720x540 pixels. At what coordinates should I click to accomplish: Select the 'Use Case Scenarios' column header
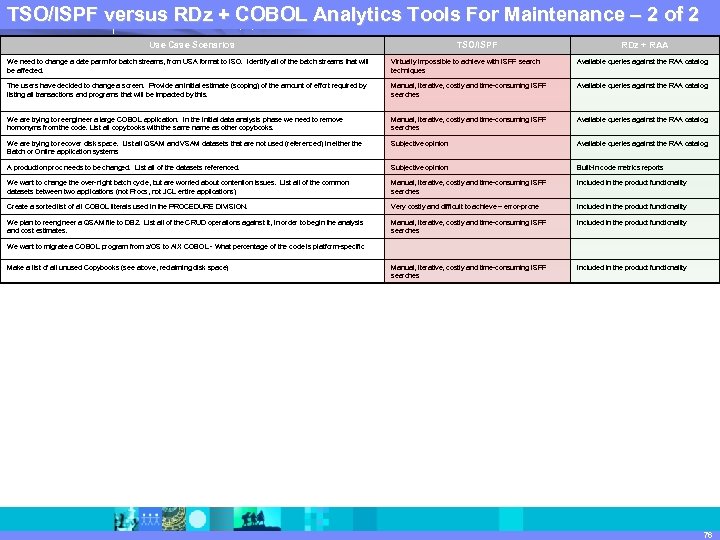tap(192, 45)
